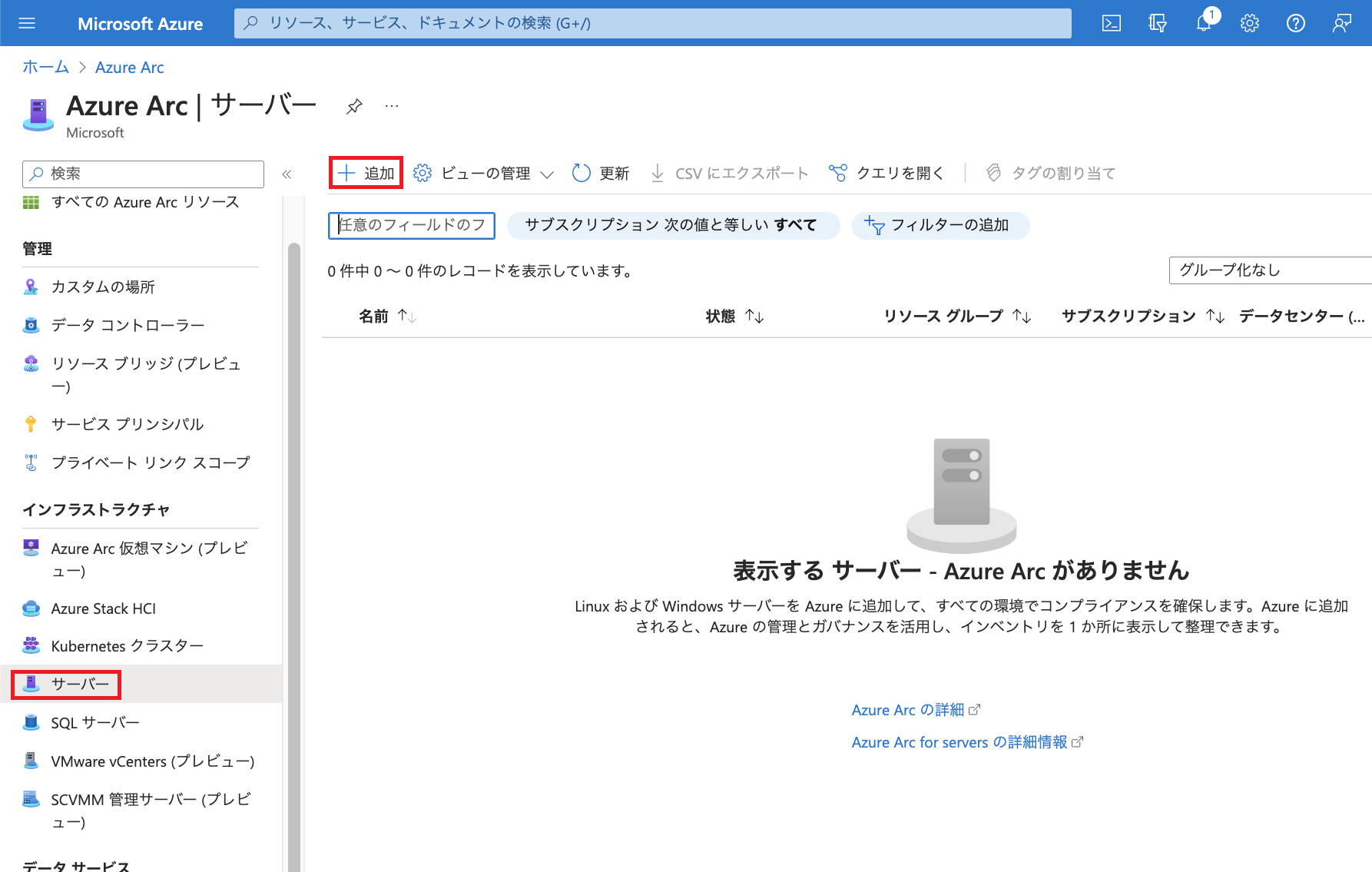Focus the sidebar 検索 box

pyautogui.click(x=143, y=174)
